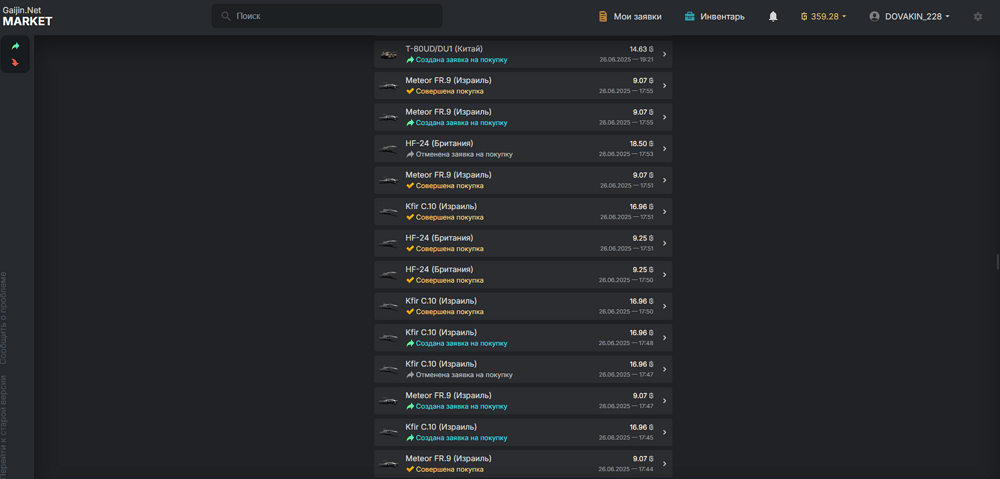Click the green arrow icon in T-80UD/DU1 row
1000x479 pixels.
pos(410,60)
